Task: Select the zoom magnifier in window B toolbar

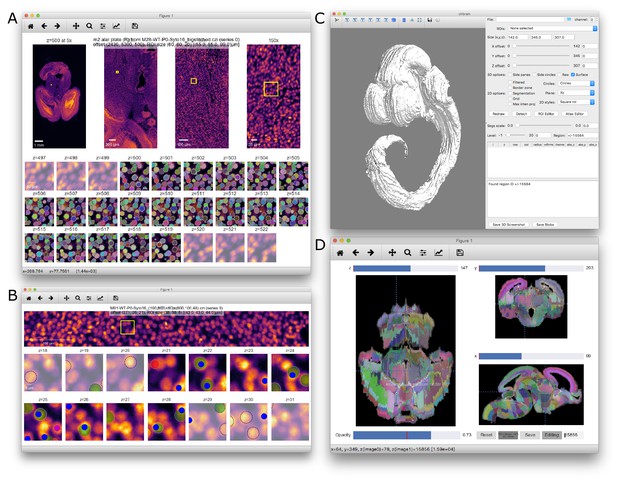Action: pyautogui.click(x=78, y=298)
